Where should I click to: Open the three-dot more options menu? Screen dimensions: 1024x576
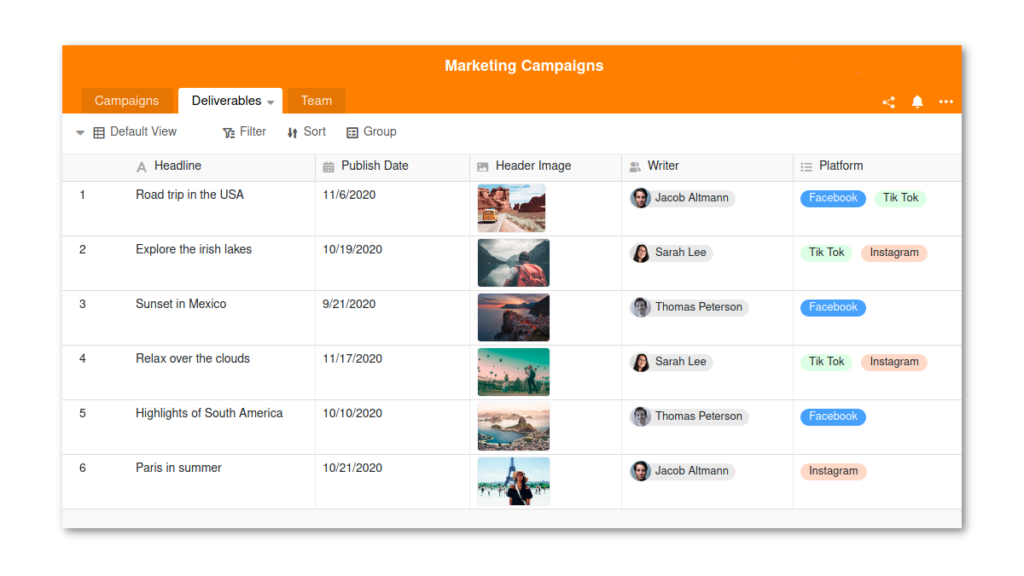point(946,101)
